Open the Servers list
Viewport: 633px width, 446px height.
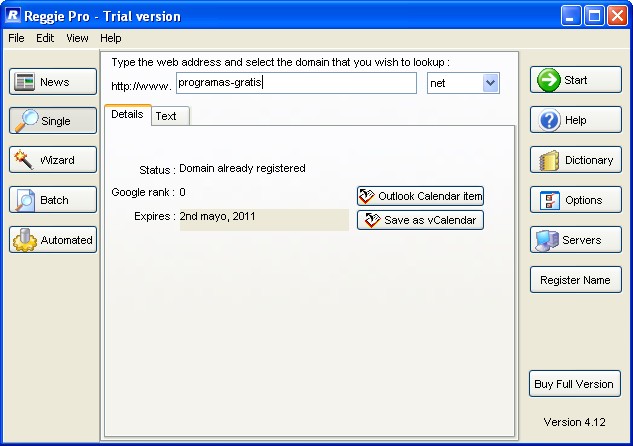click(576, 239)
